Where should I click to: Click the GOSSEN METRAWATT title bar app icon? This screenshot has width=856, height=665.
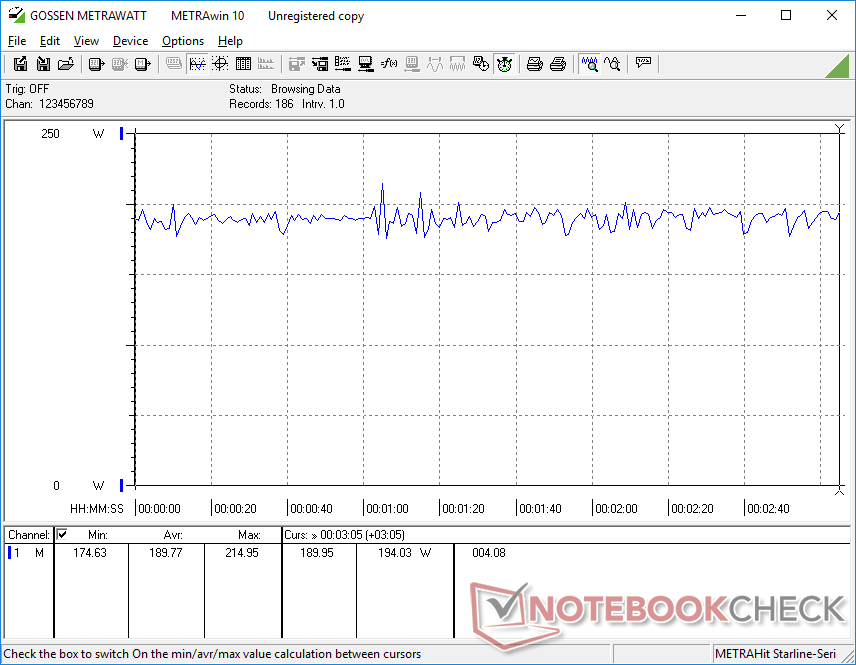click(x=16, y=15)
